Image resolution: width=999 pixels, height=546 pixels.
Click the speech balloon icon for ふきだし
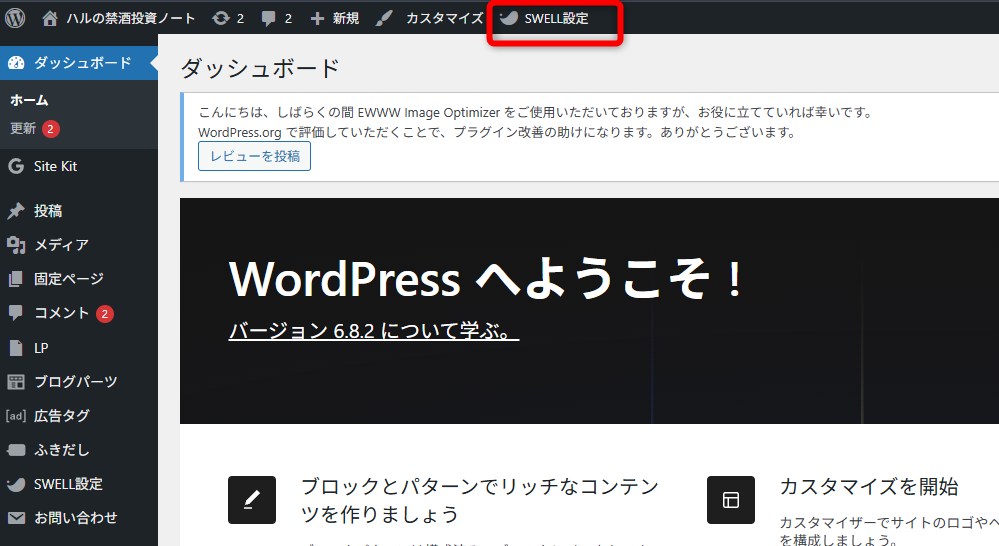coord(16,450)
